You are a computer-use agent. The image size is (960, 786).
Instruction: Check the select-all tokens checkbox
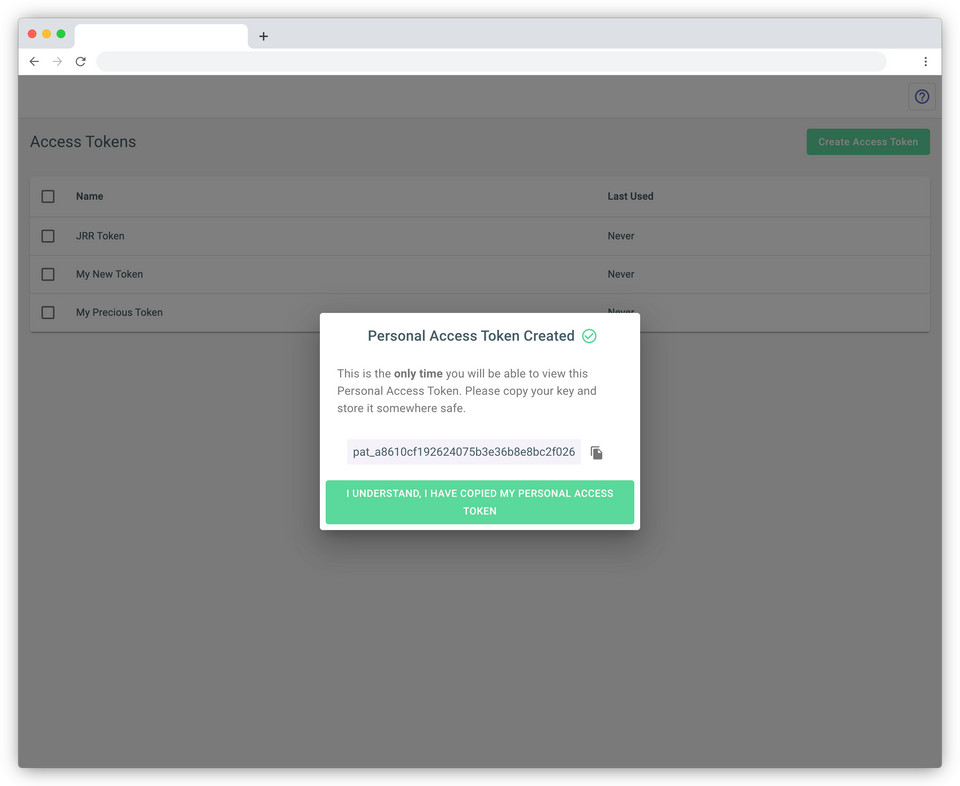coord(47,196)
